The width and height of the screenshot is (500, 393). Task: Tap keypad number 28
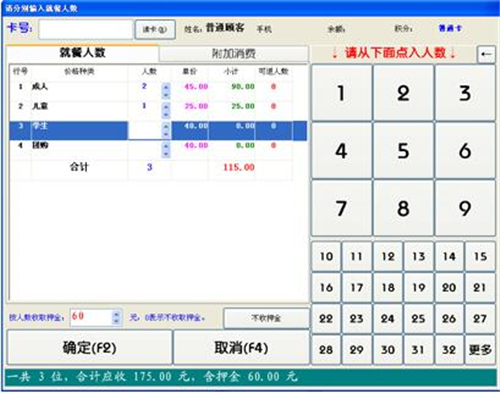[326, 350]
